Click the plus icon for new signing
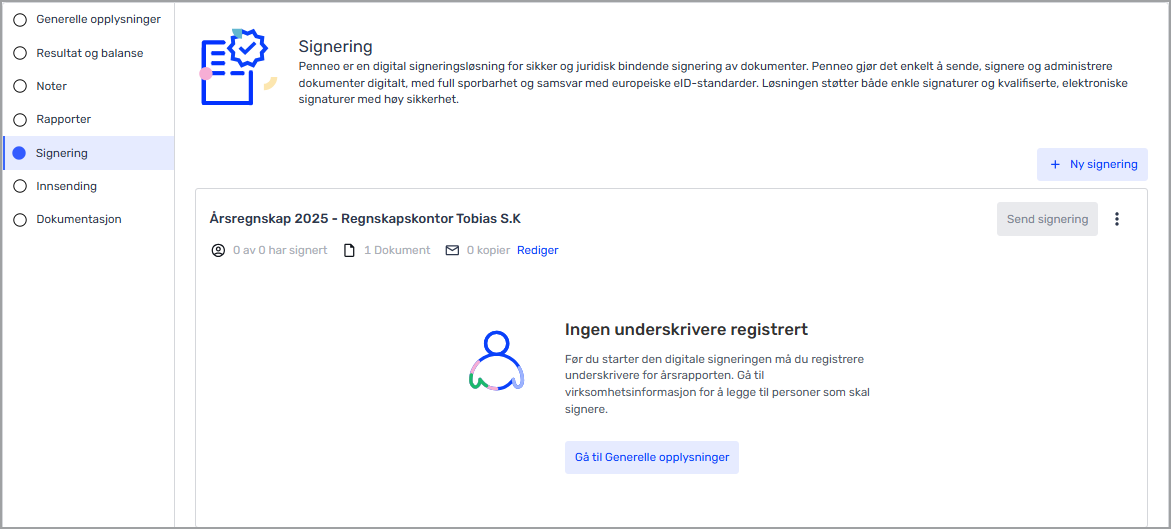The height and width of the screenshot is (529, 1171). [x=1055, y=164]
